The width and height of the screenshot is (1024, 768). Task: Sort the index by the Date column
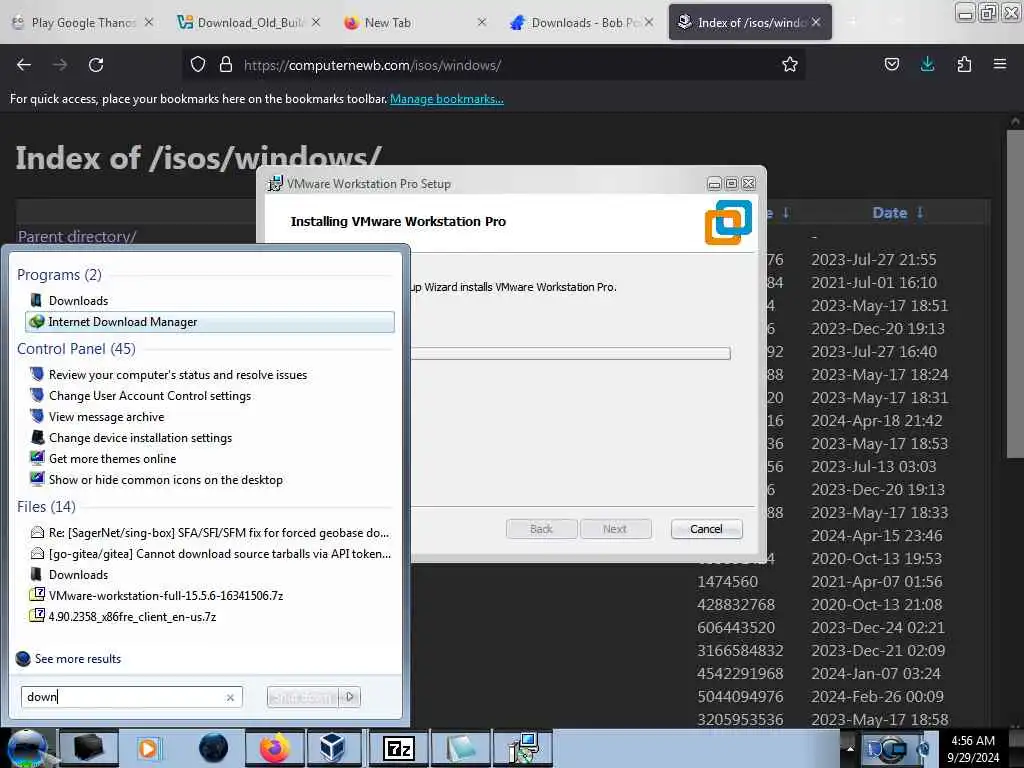(889, 213)
